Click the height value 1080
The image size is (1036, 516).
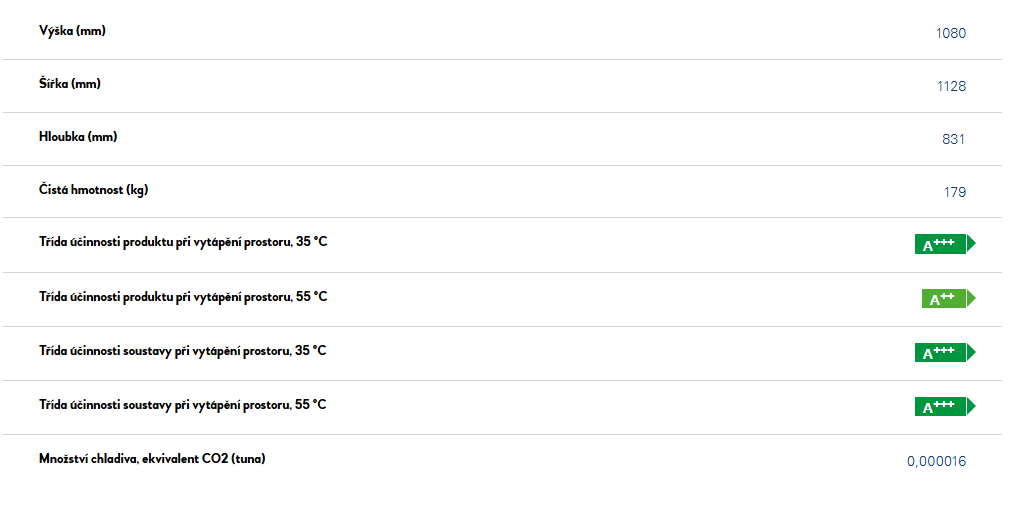tap(951, 34)
